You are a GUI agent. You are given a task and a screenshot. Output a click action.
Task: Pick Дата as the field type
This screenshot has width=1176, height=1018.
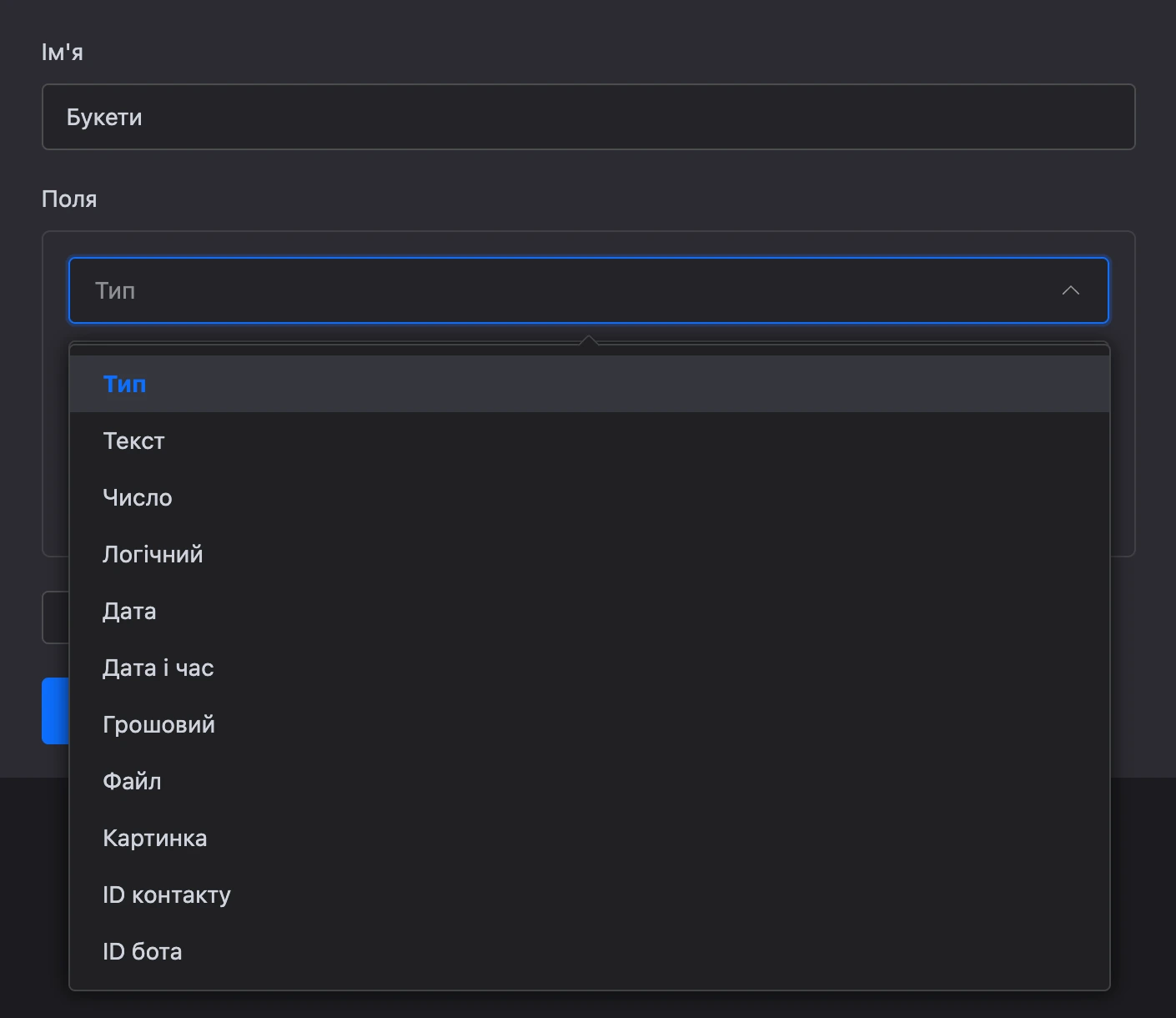point(590,611)
